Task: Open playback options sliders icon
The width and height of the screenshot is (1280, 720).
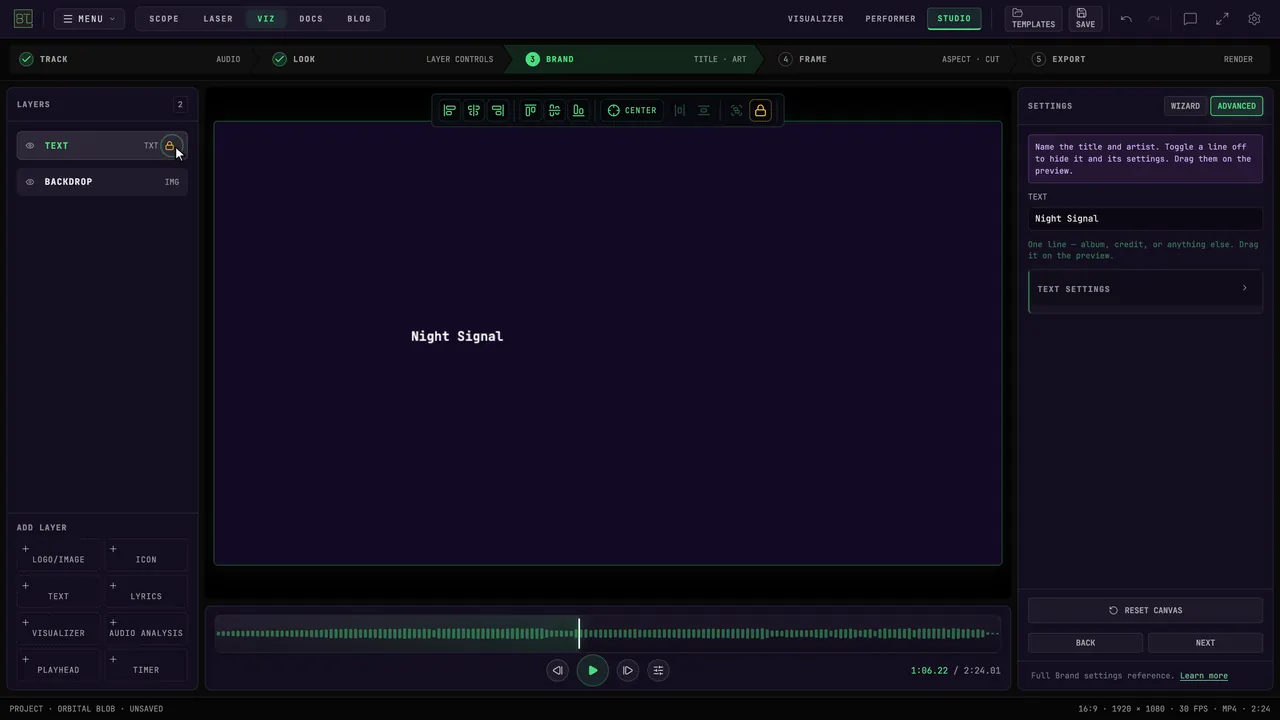Action: coord(658,670)
